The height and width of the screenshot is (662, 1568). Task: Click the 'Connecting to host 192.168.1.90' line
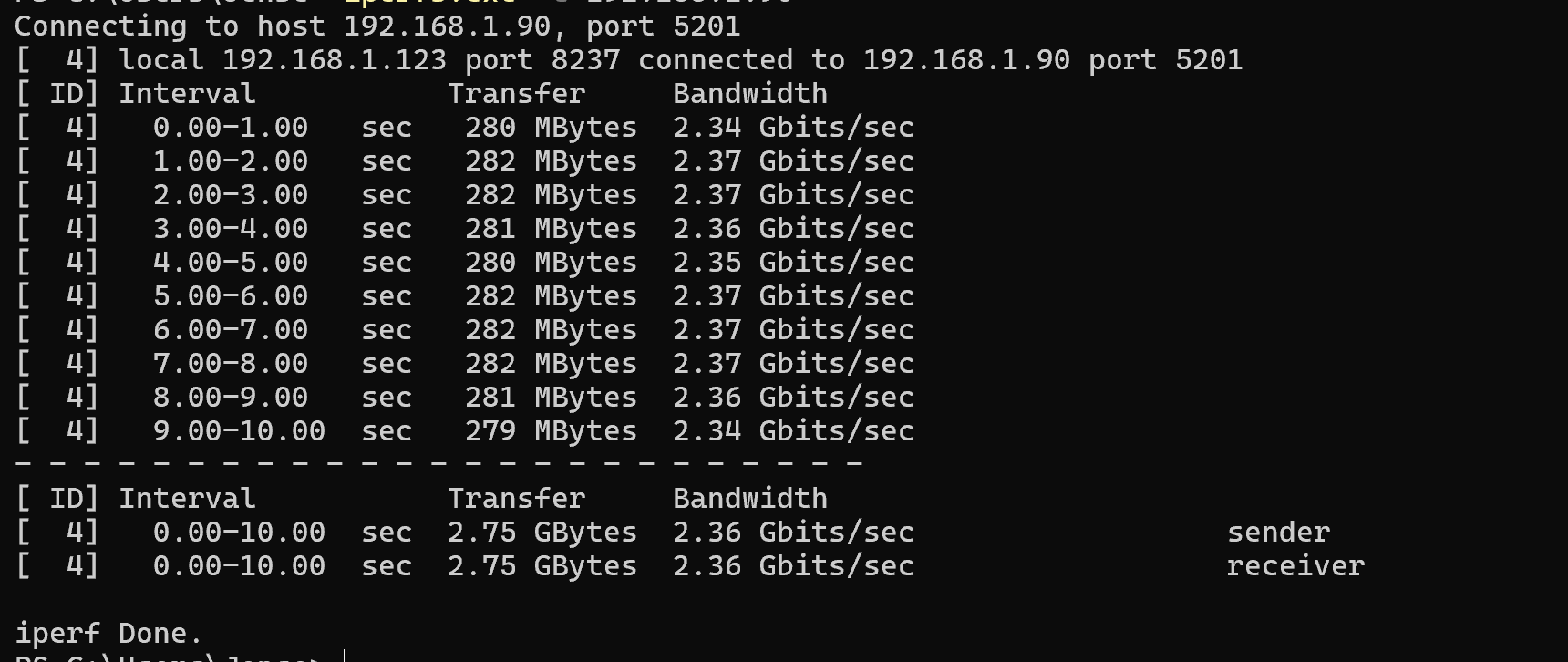click(377, 26)
